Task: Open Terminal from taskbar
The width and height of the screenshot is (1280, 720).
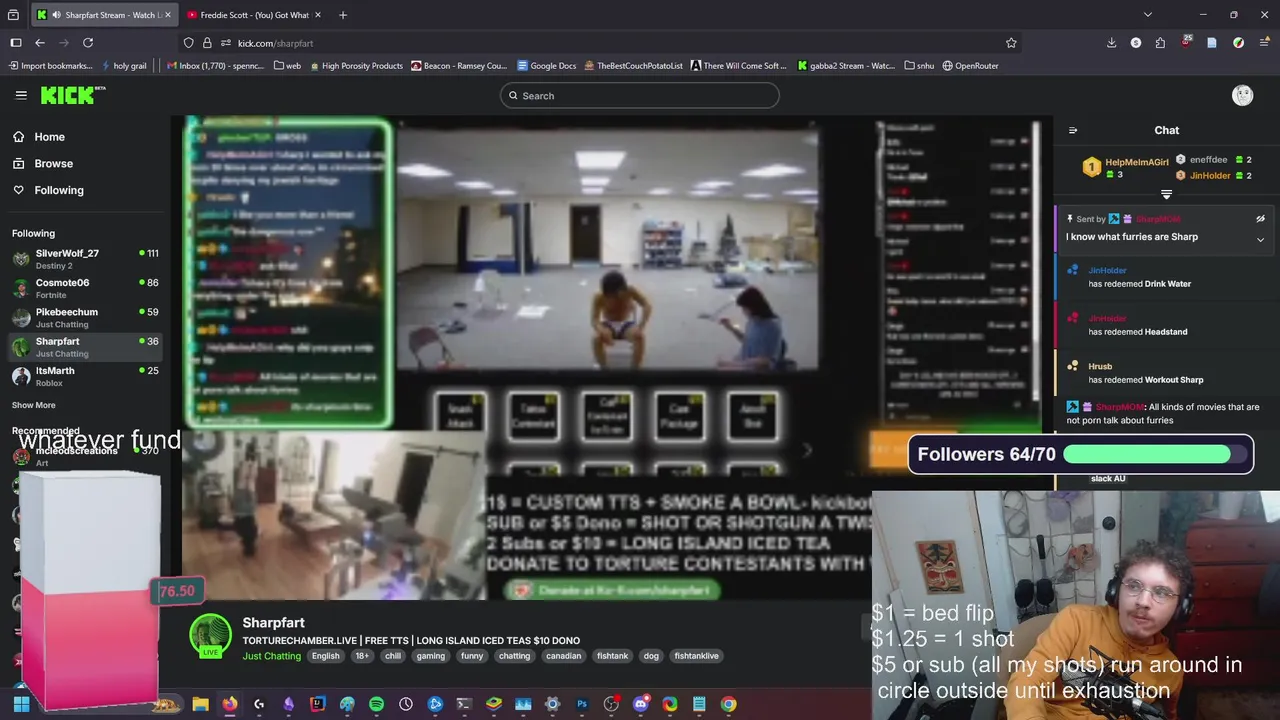Action: click(464, 704)
